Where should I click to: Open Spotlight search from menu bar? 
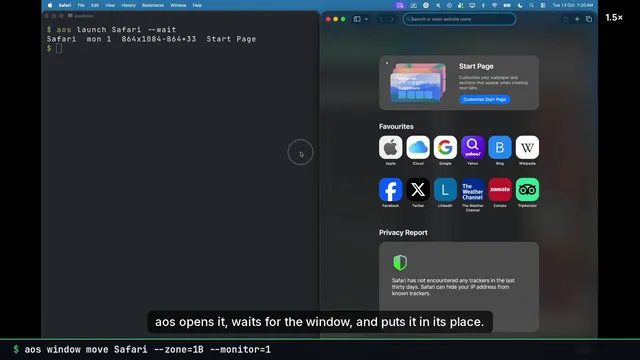click(531, 5)
